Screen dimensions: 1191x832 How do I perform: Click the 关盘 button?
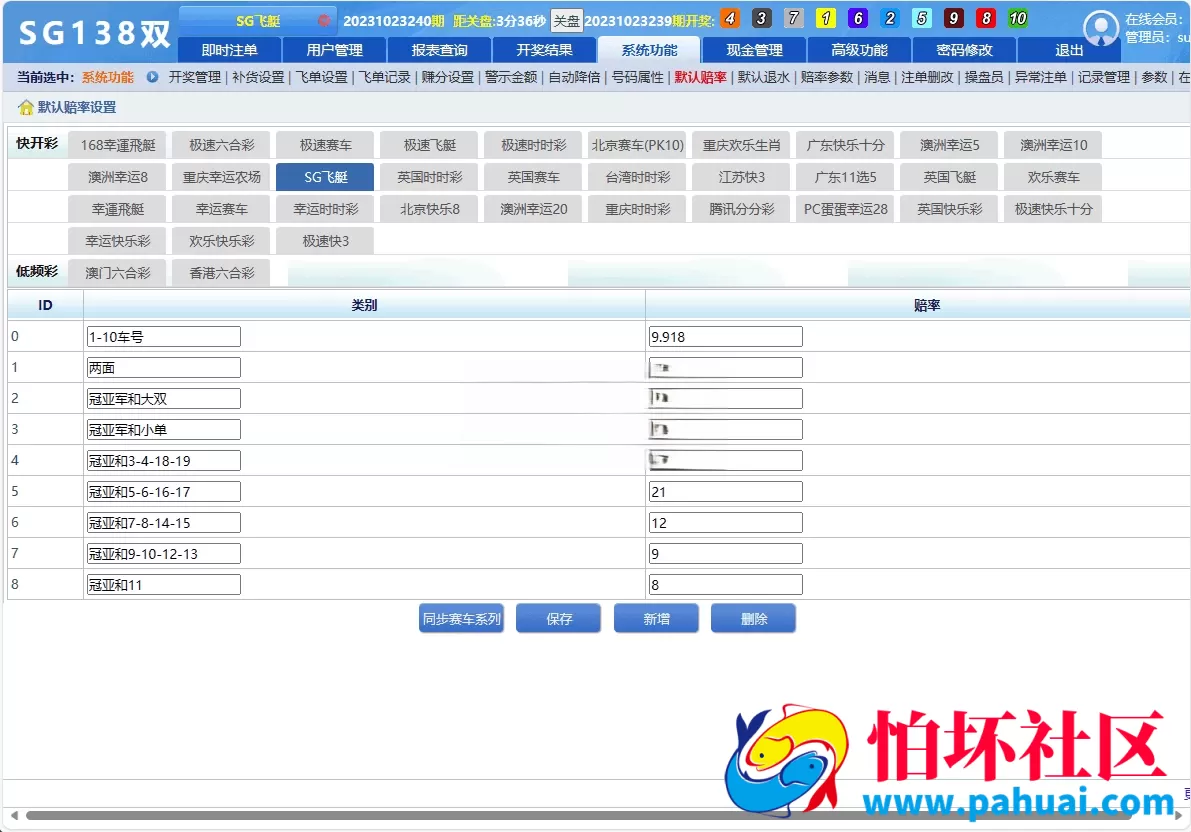click(566, 21)
